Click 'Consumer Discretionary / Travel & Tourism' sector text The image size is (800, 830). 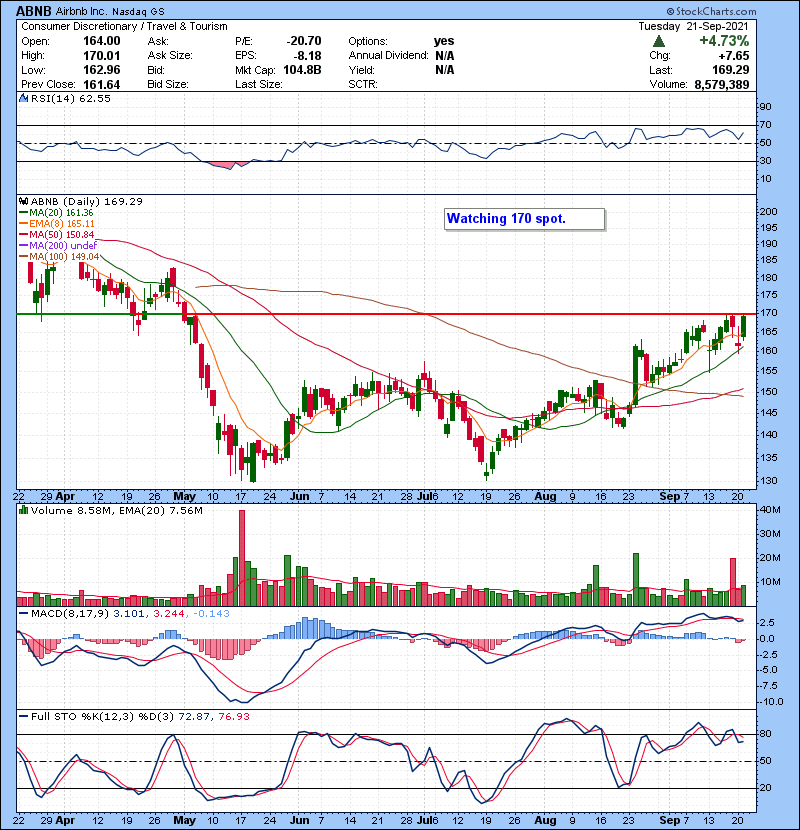click(x=124, y=26)
